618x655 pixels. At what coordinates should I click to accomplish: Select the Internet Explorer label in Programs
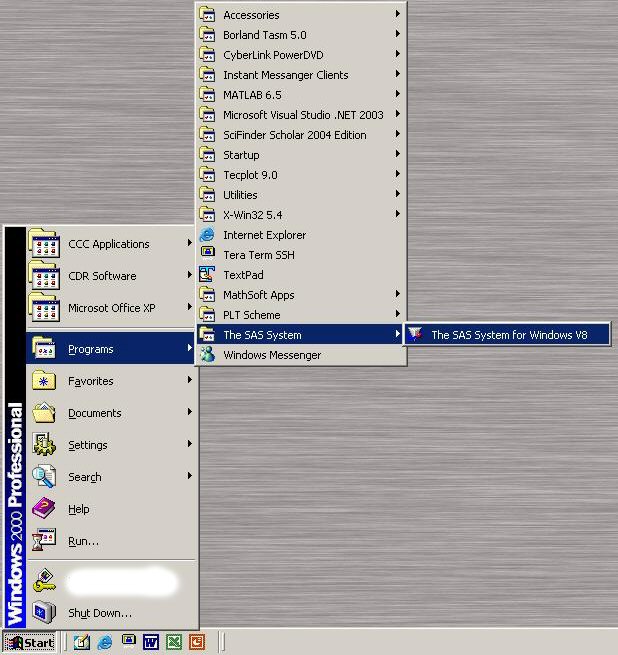tap(264, 235)
